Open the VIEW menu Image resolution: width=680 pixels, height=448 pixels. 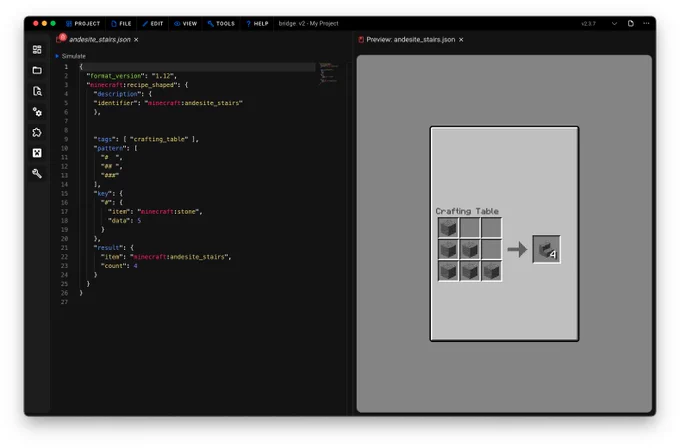coord(186,23)
